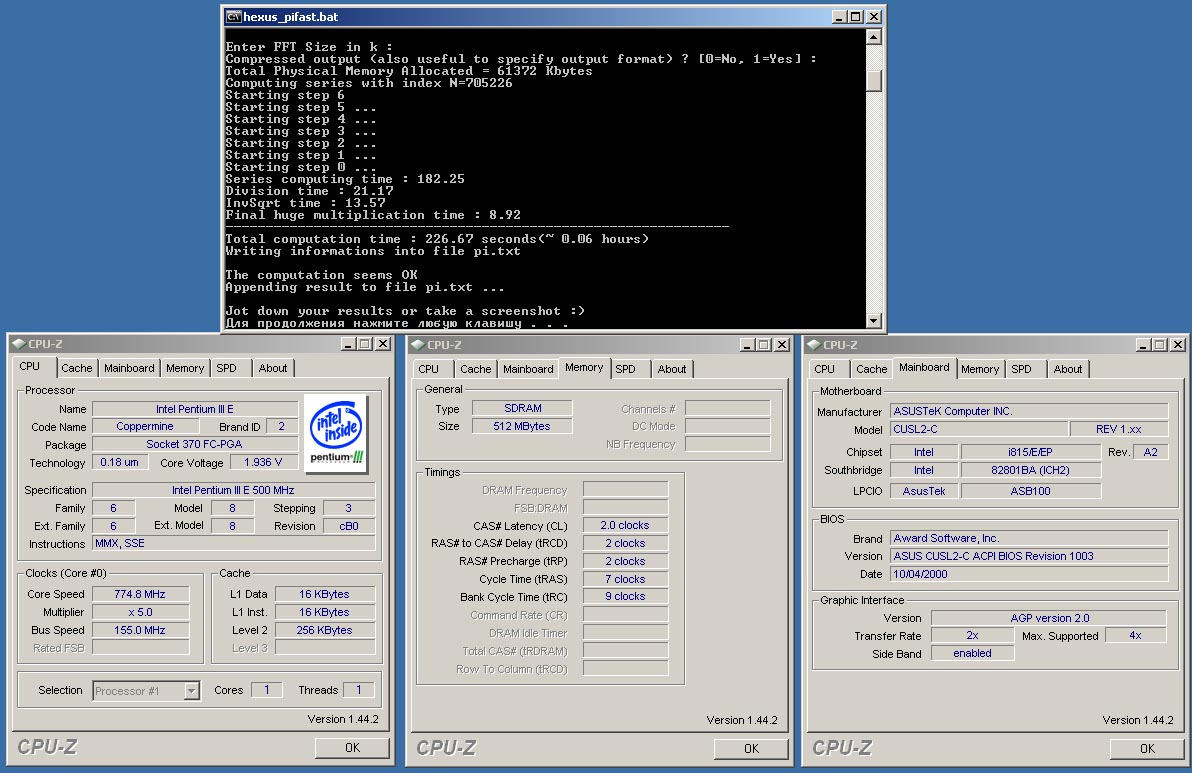Click the Core Speed value 774.8 MHz
1192x773 pixels.
(140, 594)
